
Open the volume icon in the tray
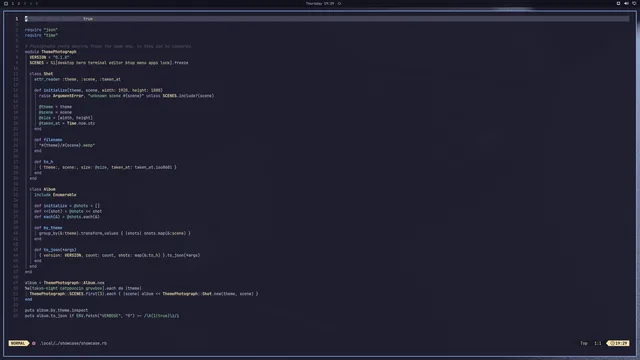[x=626, y=3]
